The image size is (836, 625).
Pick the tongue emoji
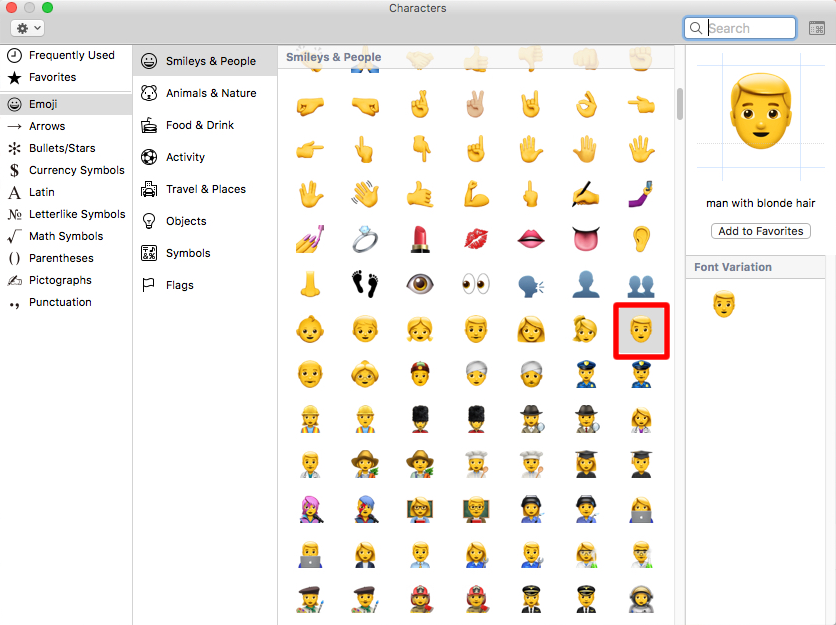[x=586, y=239]
